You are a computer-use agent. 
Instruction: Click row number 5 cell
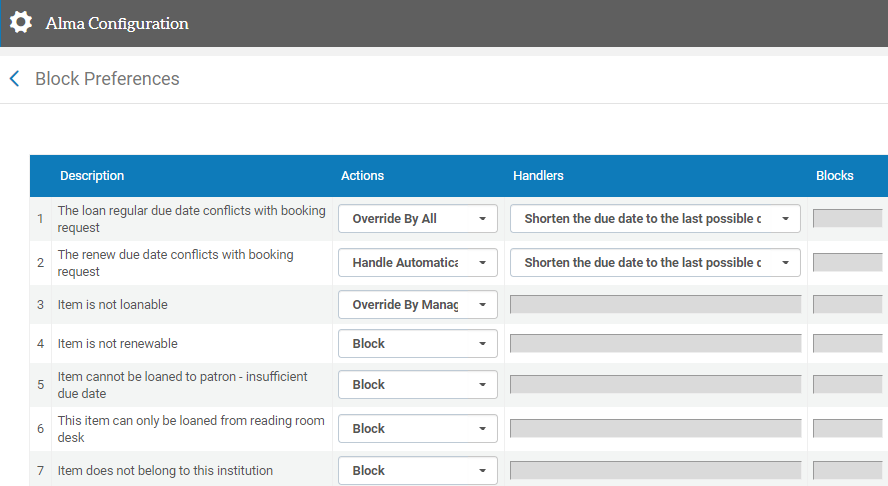tap(40, 385)
